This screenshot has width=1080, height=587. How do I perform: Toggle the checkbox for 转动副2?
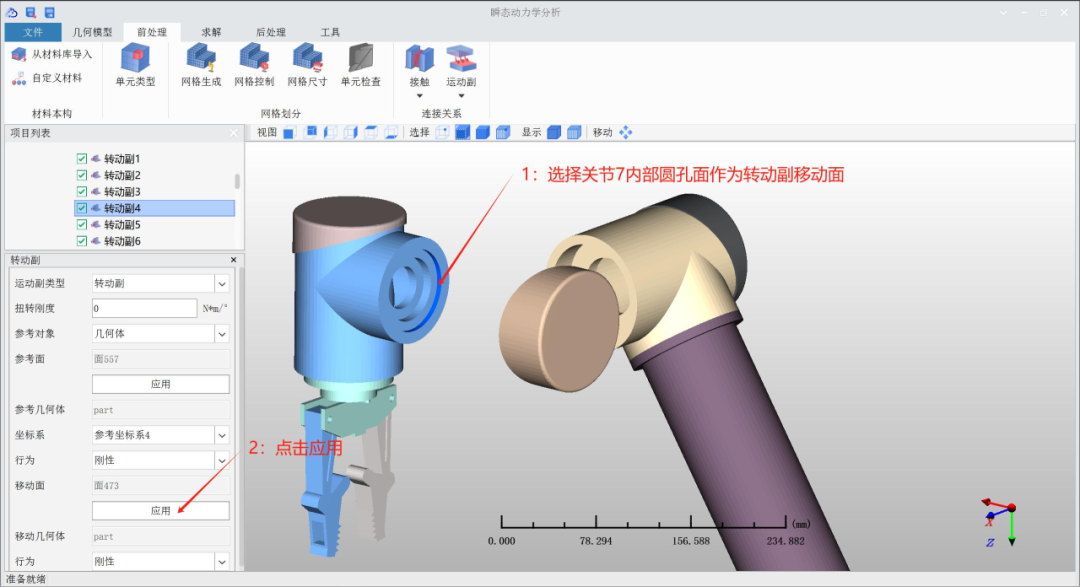82,175
